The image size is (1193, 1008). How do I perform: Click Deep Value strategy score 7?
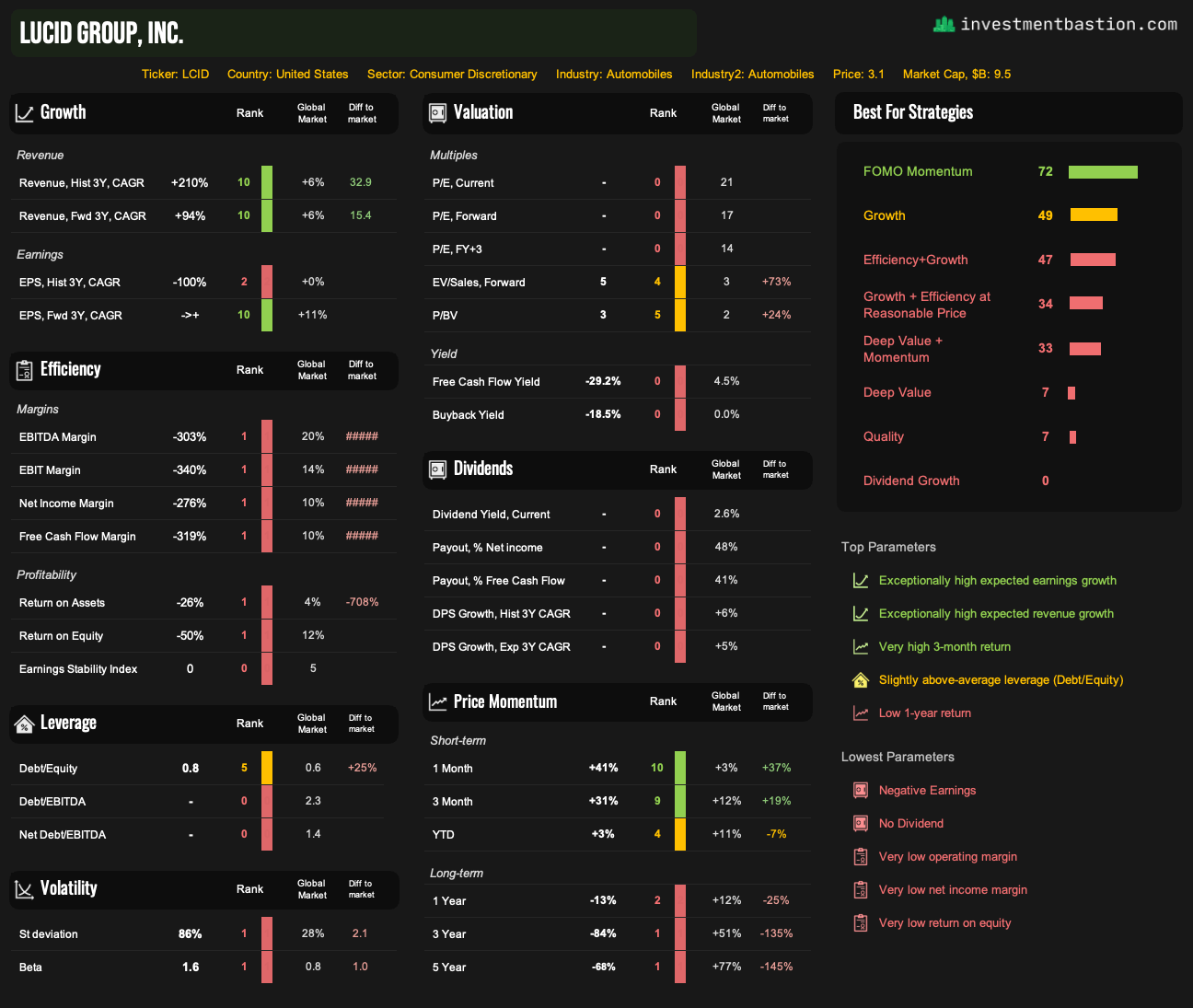[1046, 393]
